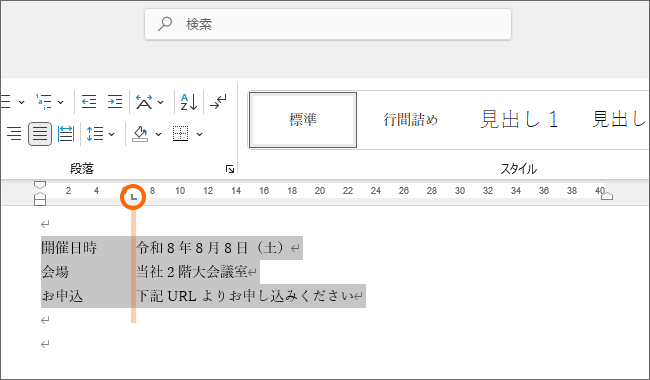This screenshot has height=380, width=650.
Task: Select the 行間詰め style
Action: pos(410,120)
